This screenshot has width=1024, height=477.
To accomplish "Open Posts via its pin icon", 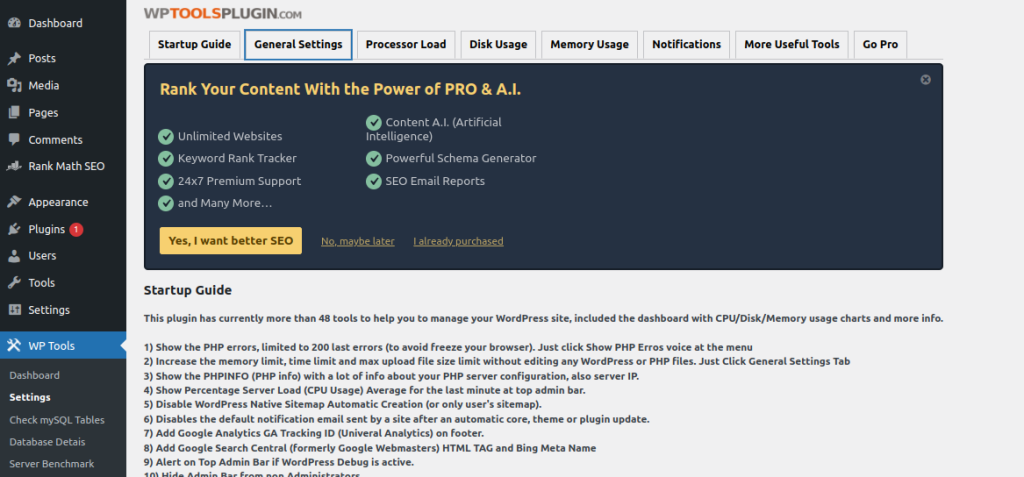I will coord(14,59).
